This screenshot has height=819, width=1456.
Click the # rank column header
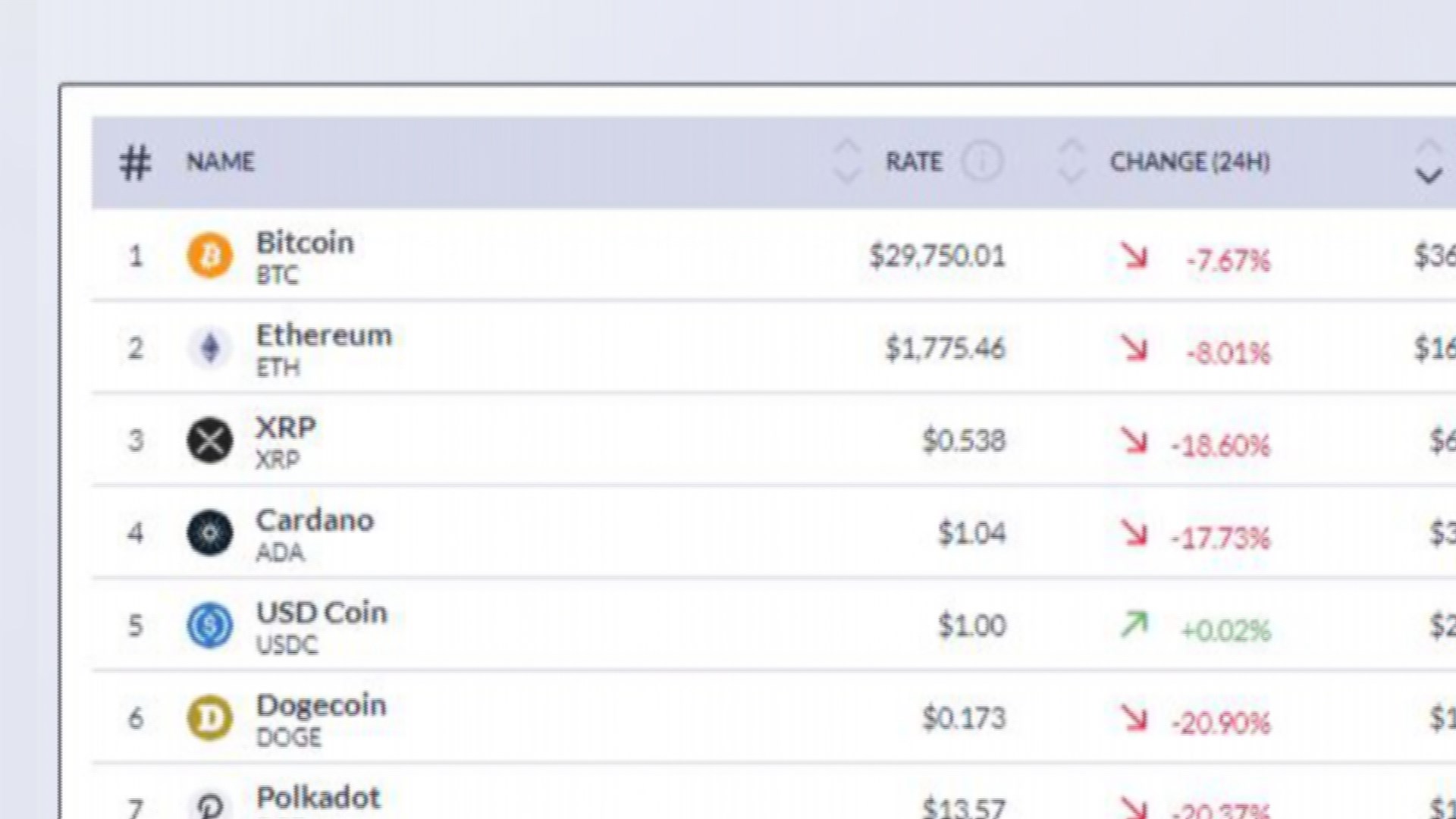[x=135, y=162]
